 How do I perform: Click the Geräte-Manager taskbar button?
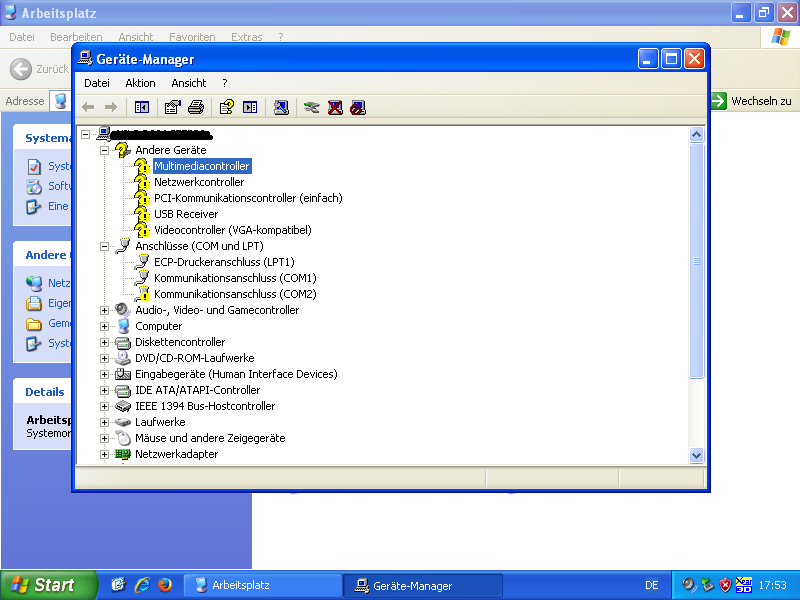pyautogui.click(x=423, y=585)
